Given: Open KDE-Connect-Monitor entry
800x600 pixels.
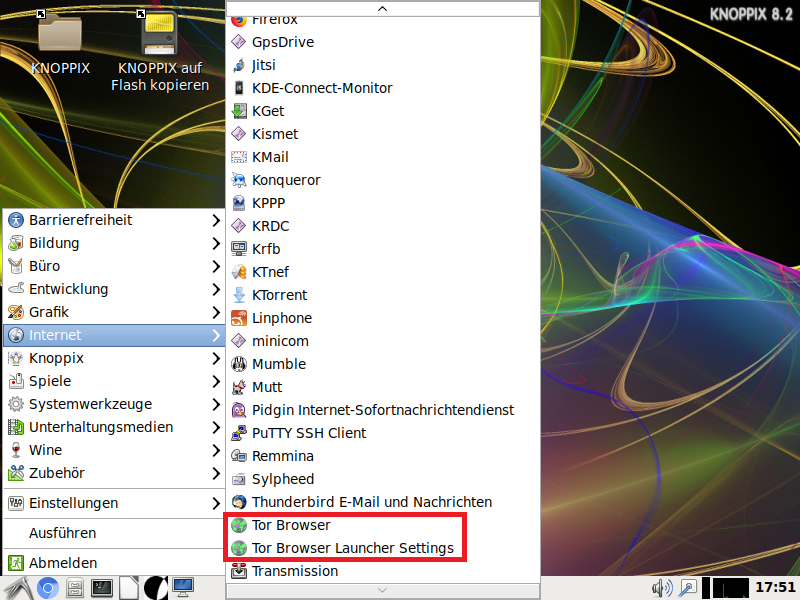Looking at the screenshot, I should click(x=383, y=88).
